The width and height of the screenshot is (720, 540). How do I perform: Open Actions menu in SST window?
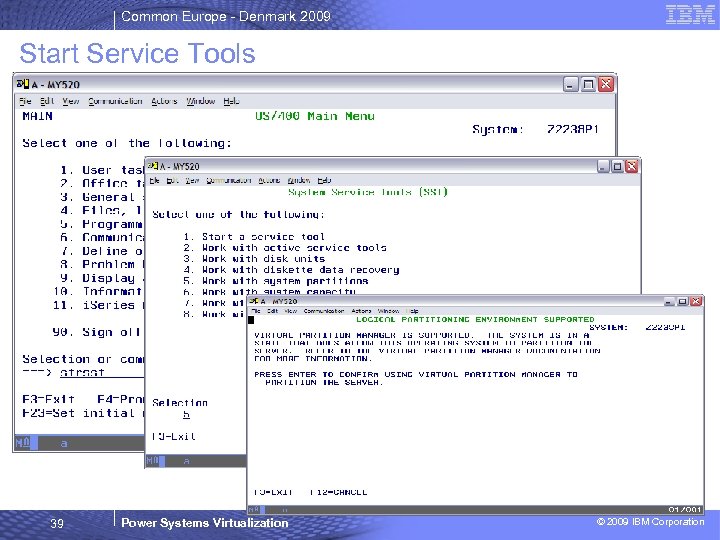[269, 180]
